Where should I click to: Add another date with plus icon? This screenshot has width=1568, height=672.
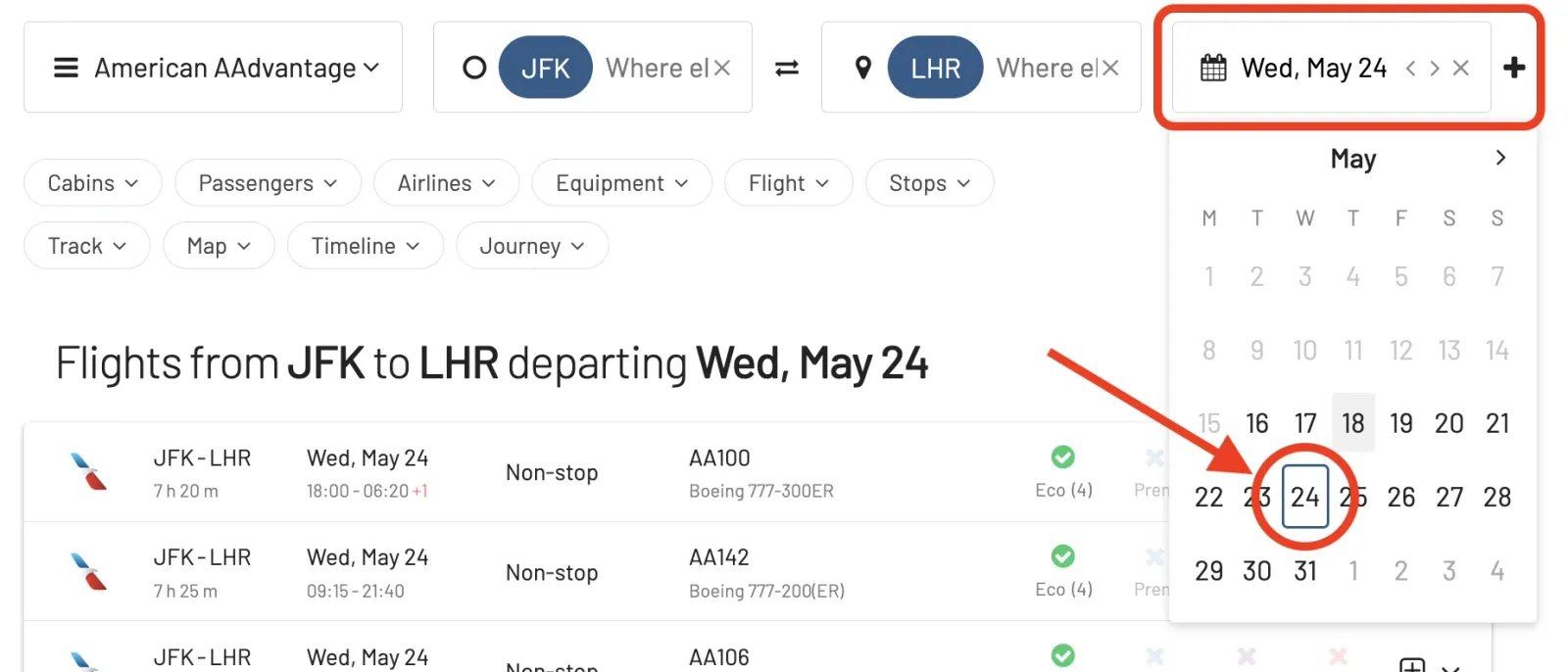(1514, 68)
